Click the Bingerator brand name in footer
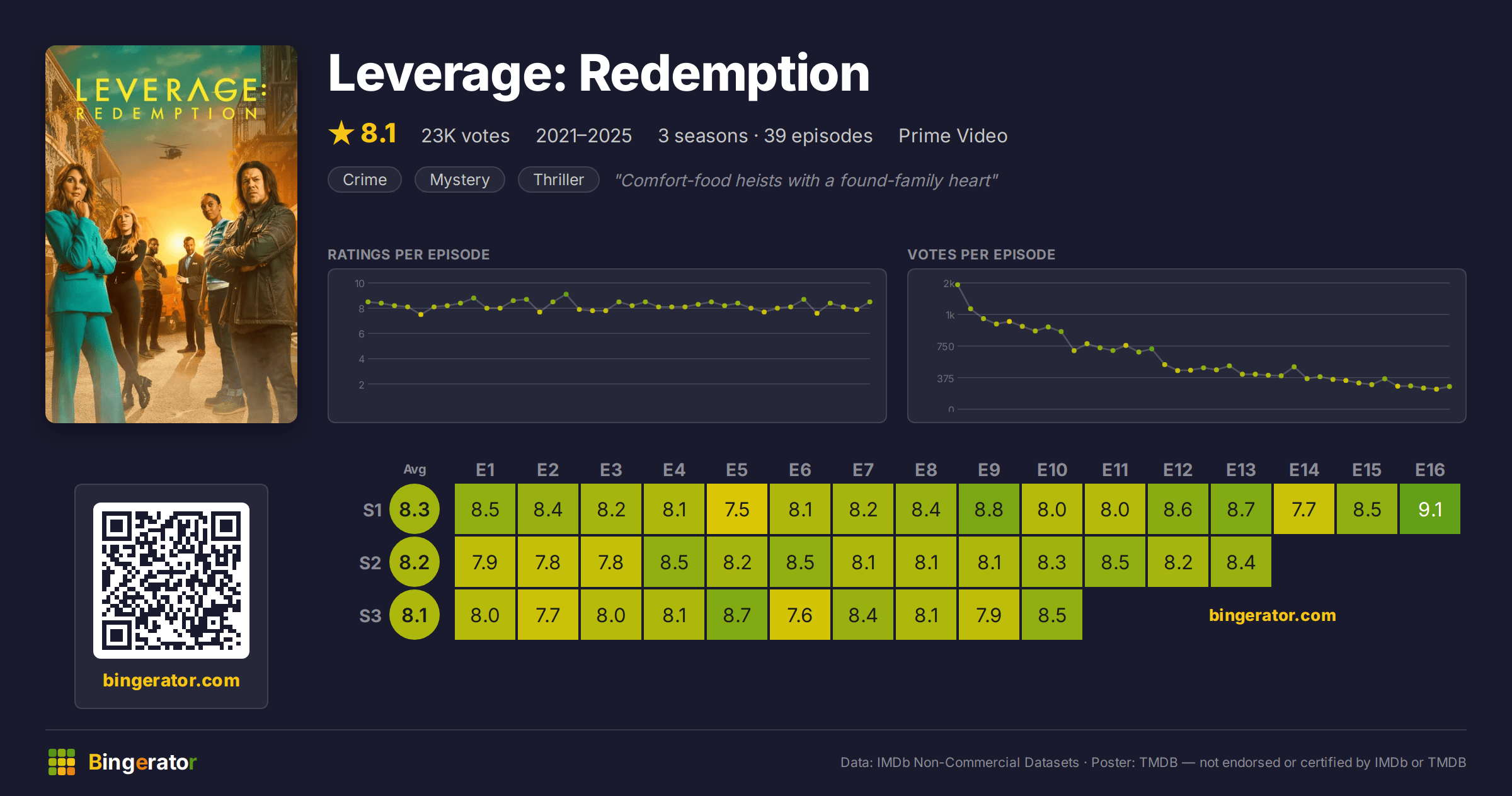 point(142,762)
